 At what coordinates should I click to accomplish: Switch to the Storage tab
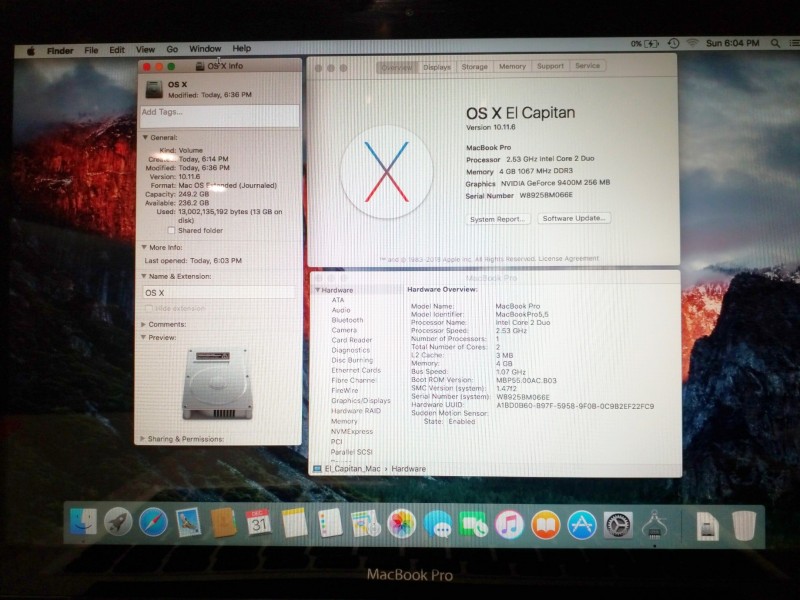click(x=474, y=67)
